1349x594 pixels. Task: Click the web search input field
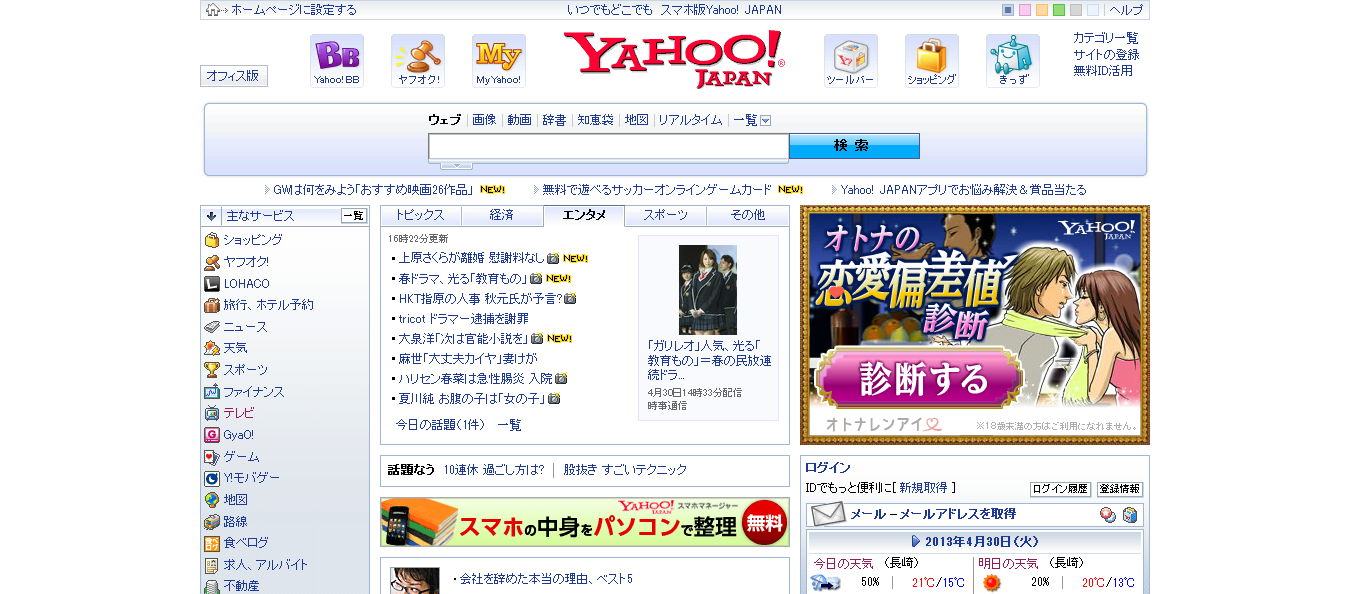pos(608,146)
